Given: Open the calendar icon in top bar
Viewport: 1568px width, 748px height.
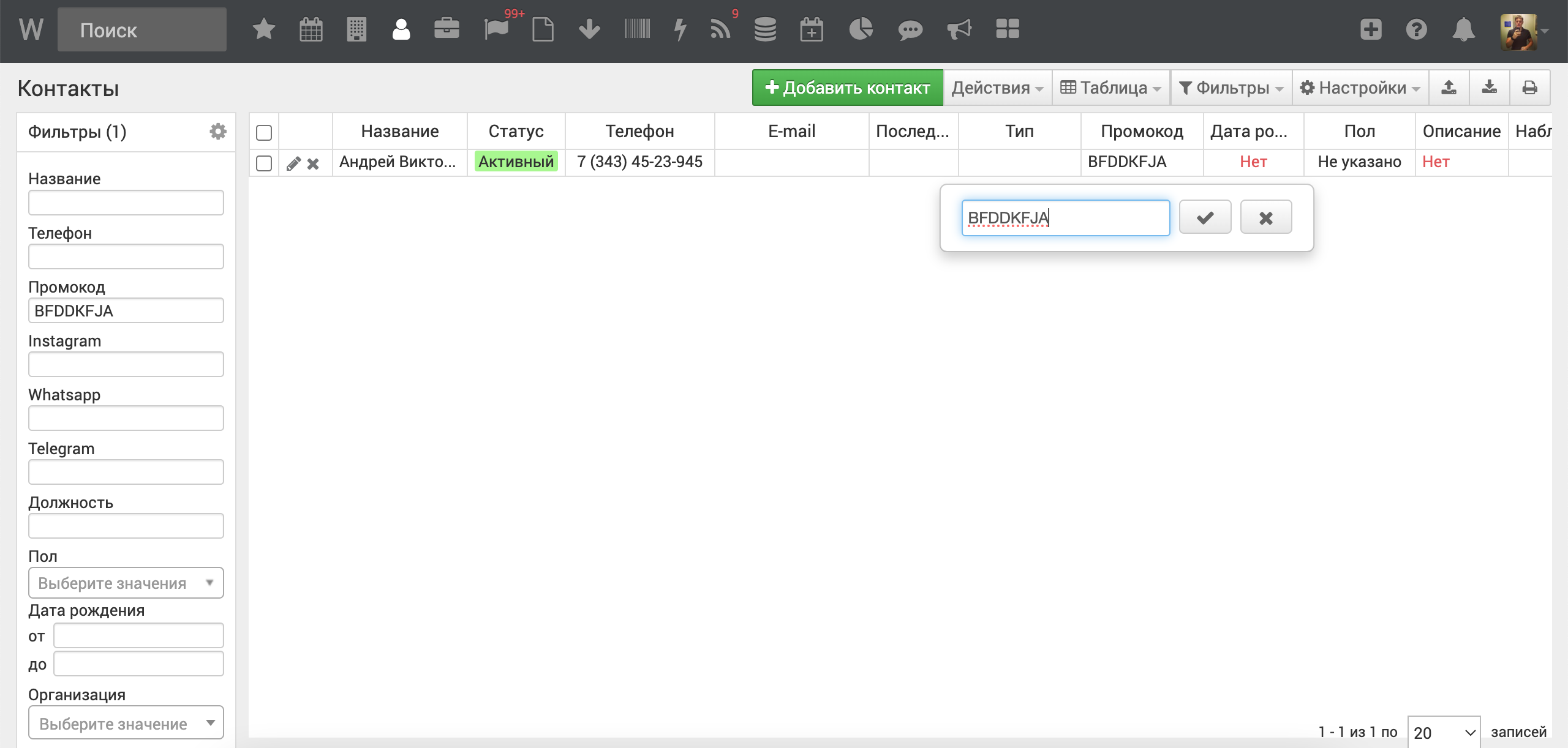Looking at the screenshot, I should 311,29.
